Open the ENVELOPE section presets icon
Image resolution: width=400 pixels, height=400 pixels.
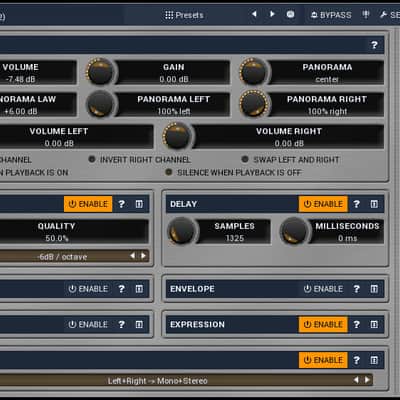coord(374,289)
